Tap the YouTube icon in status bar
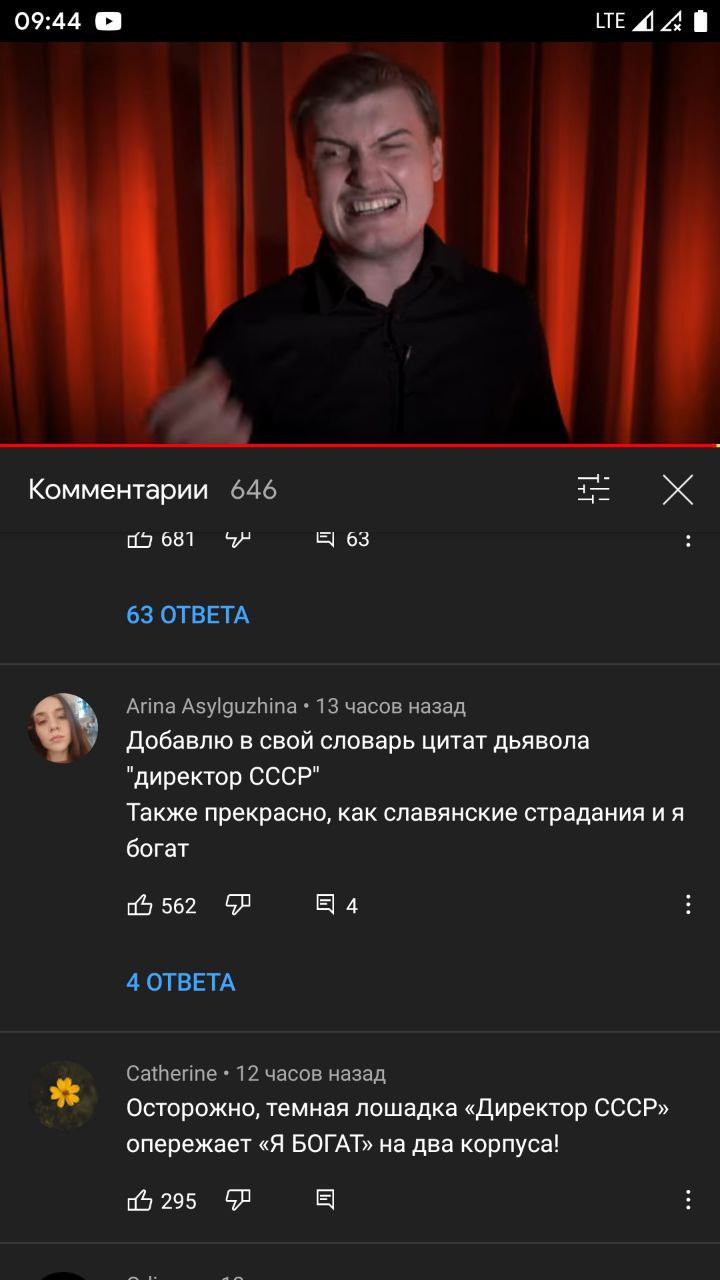 pyautogui.click(x=108, y=21)
